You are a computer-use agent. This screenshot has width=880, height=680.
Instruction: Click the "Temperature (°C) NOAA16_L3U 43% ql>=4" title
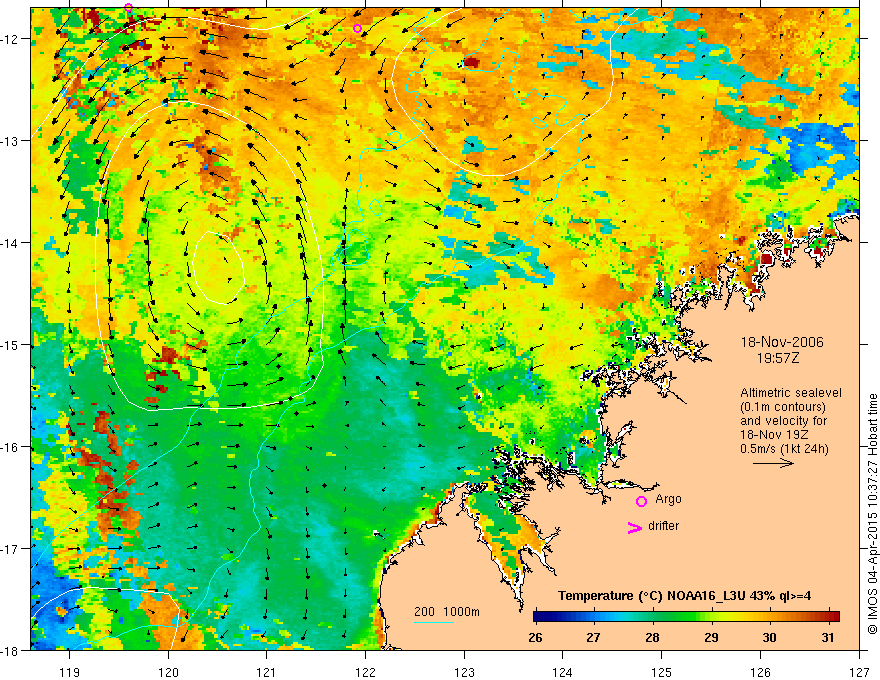pyautogui.click(x=684, y=595)
